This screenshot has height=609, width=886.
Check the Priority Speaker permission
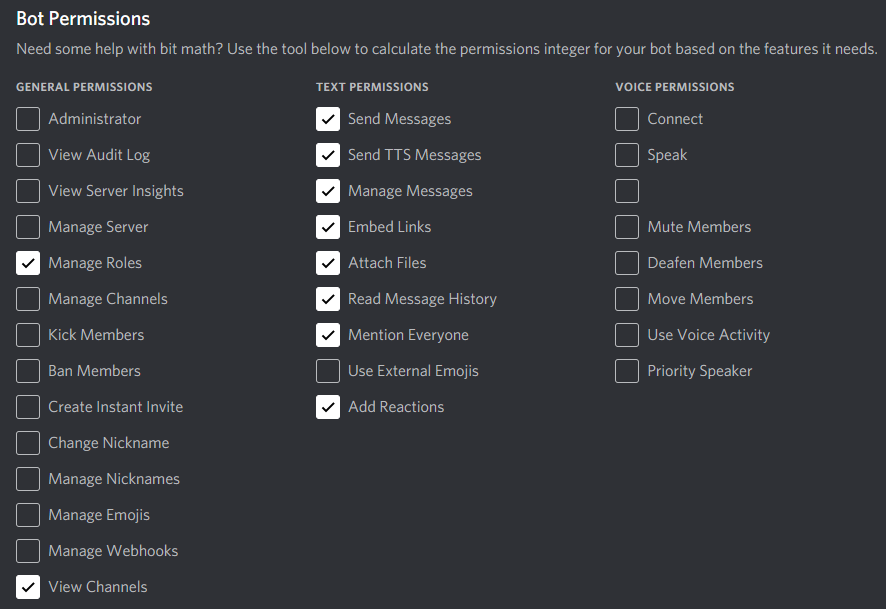pos(626,370)
